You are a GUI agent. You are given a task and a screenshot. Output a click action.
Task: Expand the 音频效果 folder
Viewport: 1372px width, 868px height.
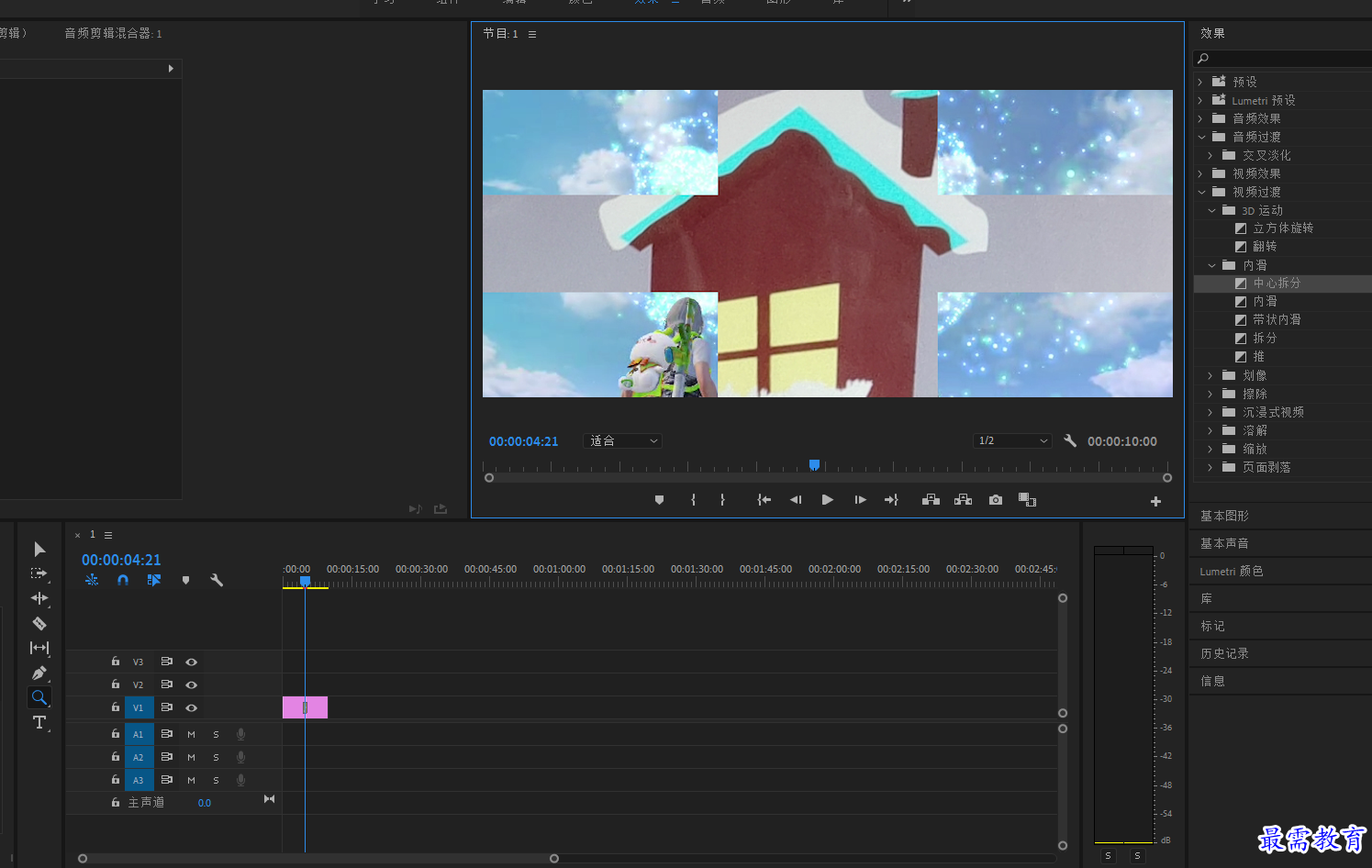[1200, 118]
